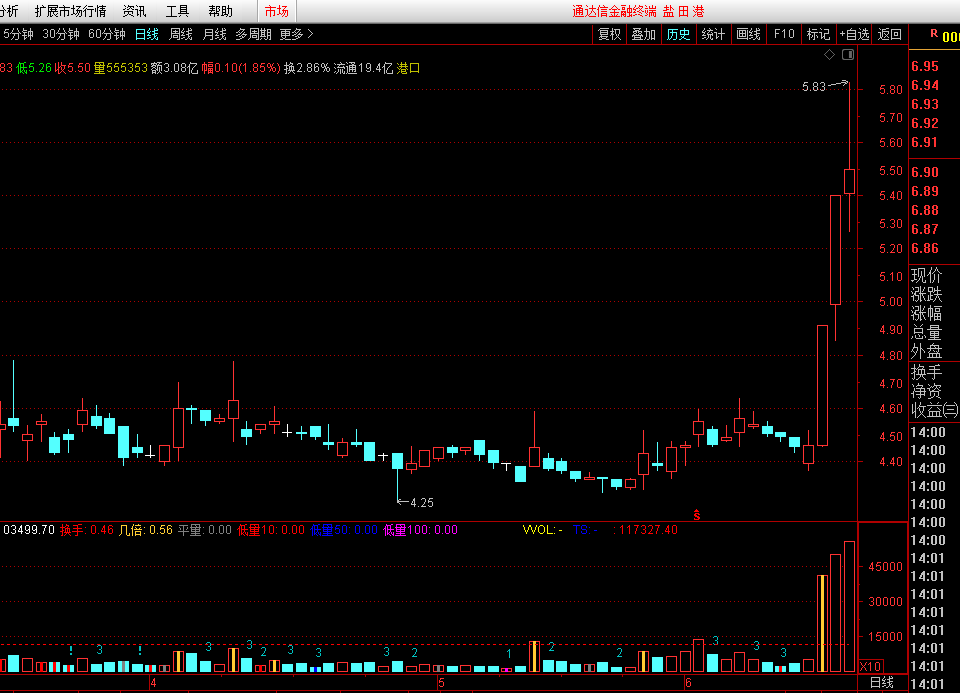The width and height of the screenshot is (960, 693).
Task: Click the 换手 row in side panel
Action: point(926,372)
